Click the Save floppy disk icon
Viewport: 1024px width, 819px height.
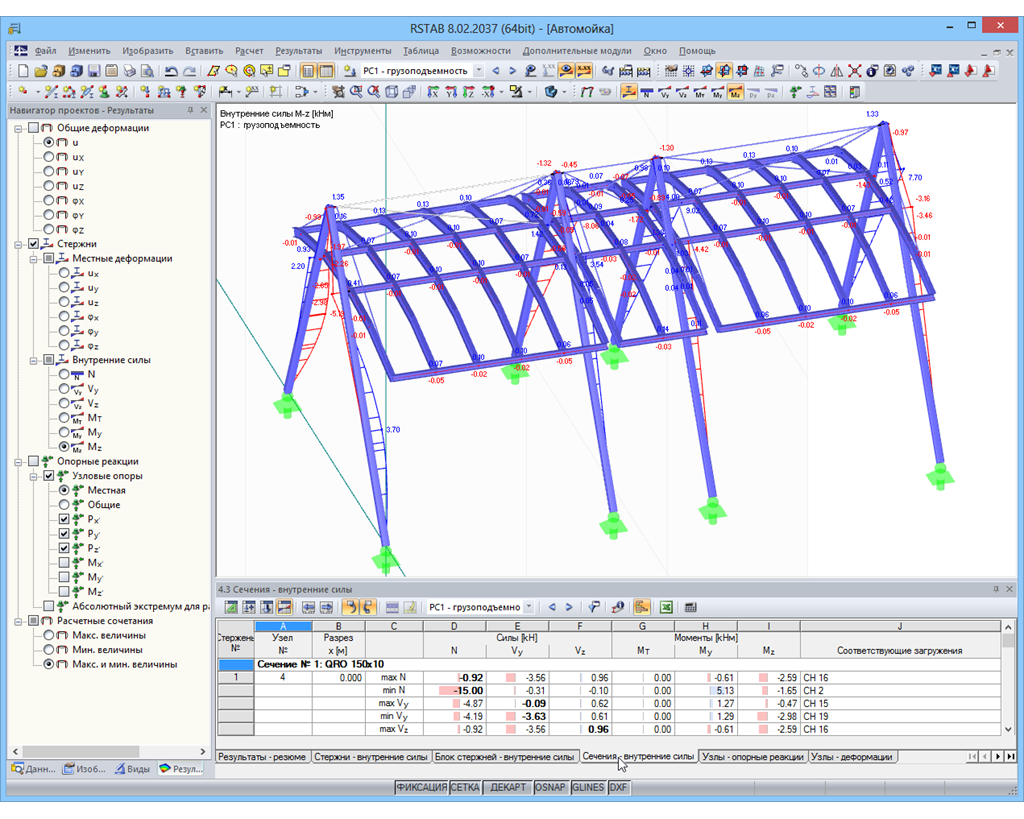click(93, 71)
